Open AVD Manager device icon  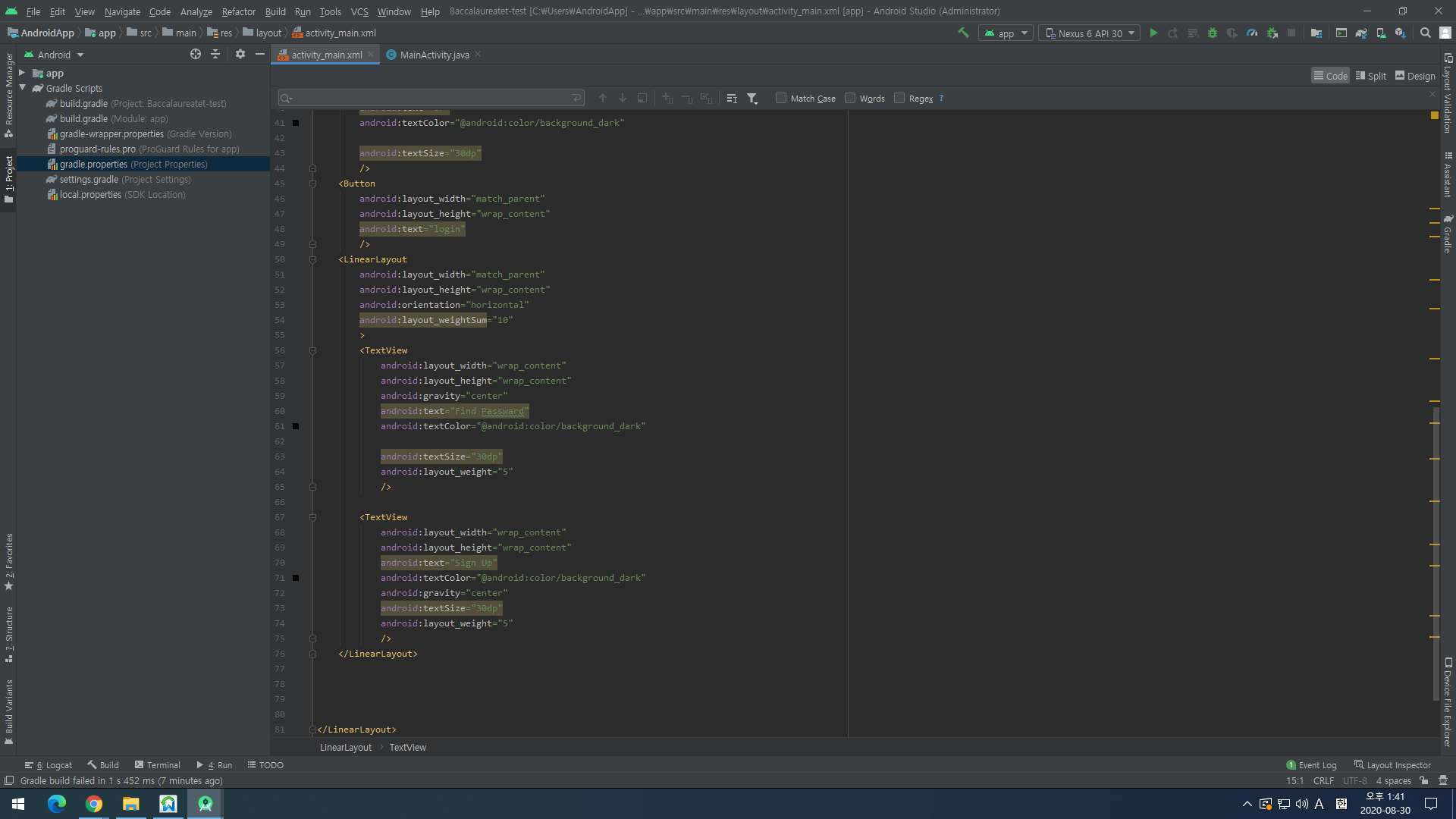(1381, 33)
